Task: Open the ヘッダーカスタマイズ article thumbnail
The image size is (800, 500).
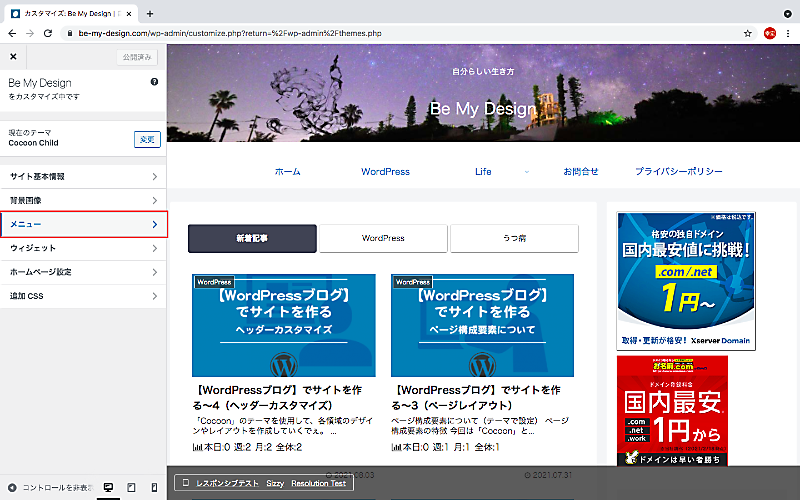Action: 283,325
